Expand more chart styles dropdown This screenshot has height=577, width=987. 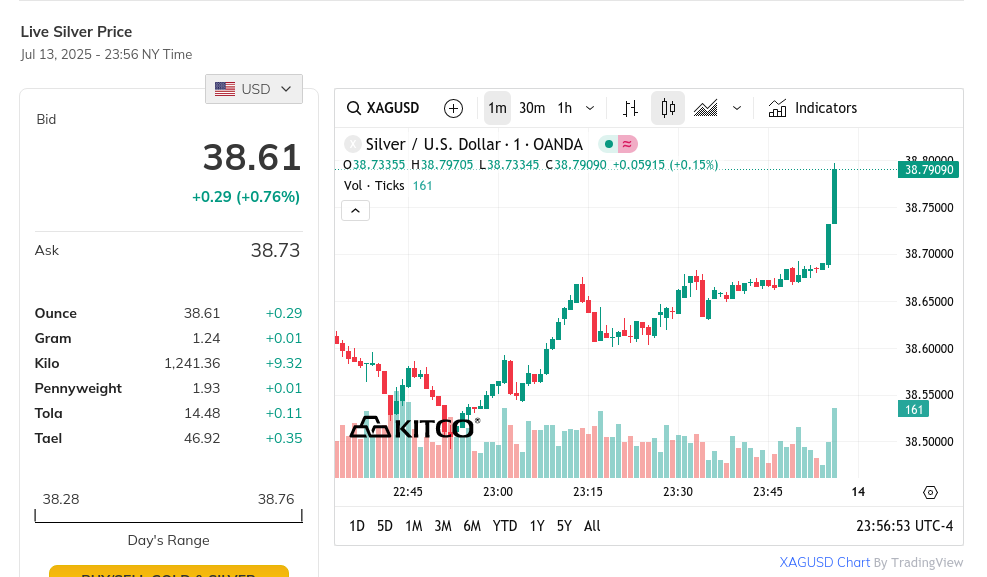click(737, 108)
